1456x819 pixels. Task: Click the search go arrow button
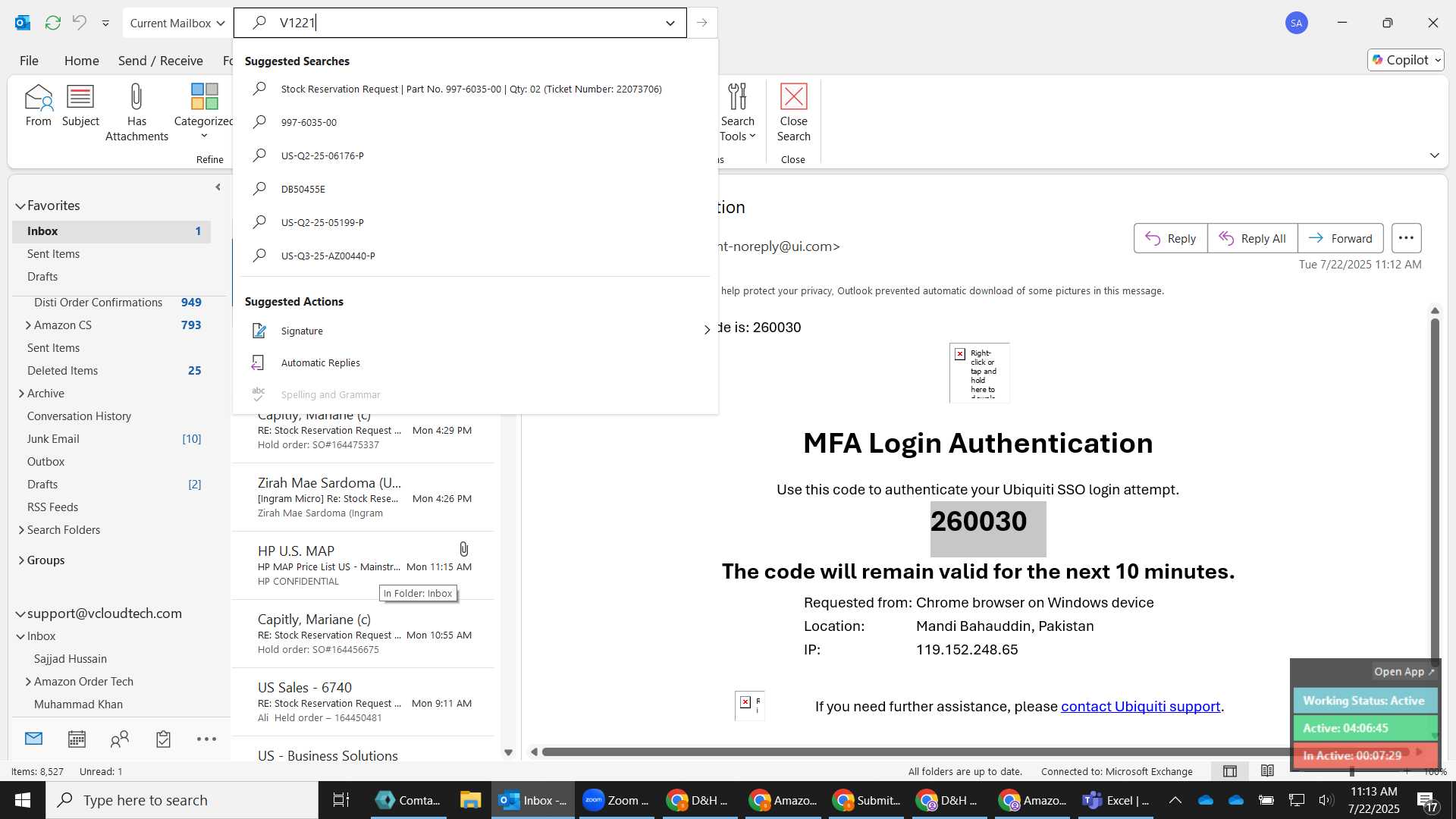pos(702,23)
